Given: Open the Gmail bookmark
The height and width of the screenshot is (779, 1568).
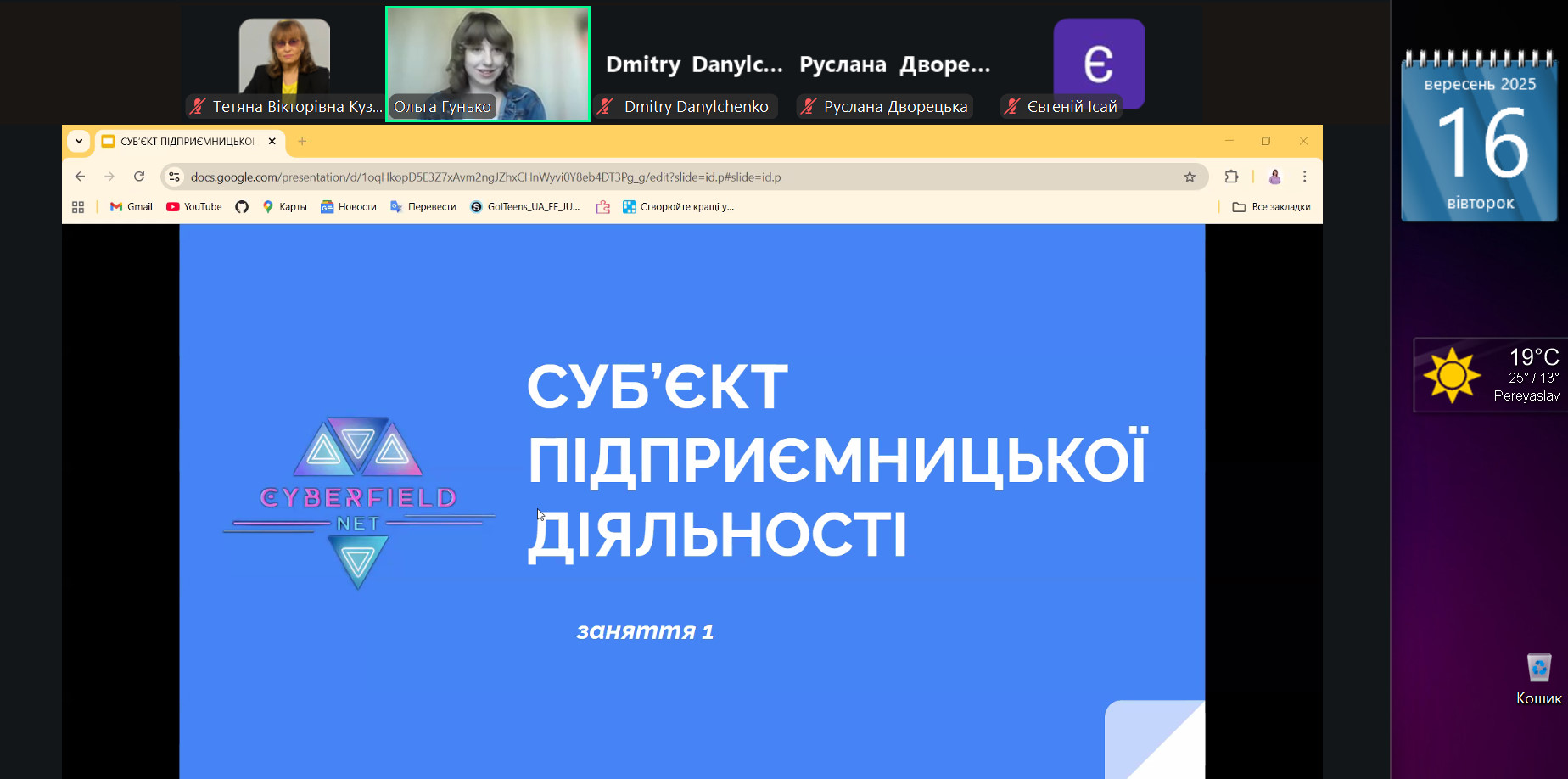Looking at the screenshot, I should pos(132,207).
